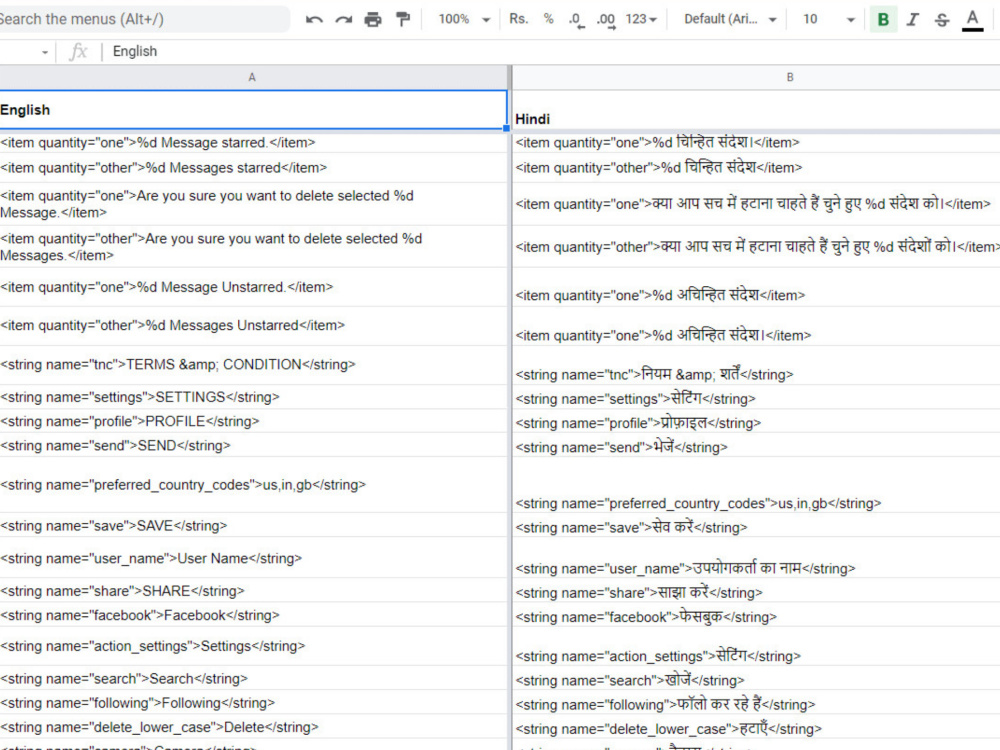The width and height of the screenshot is (1000, 750).
Task: Select English cell name="action_settings" Settings
Action: point(253,646)
